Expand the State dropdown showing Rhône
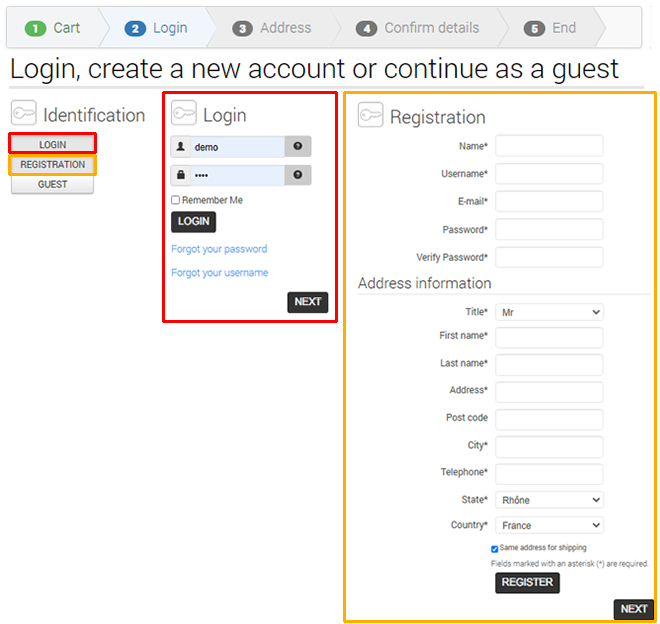Image resolution: width=660 pixels, height=624 pixels. click(549, 500)
